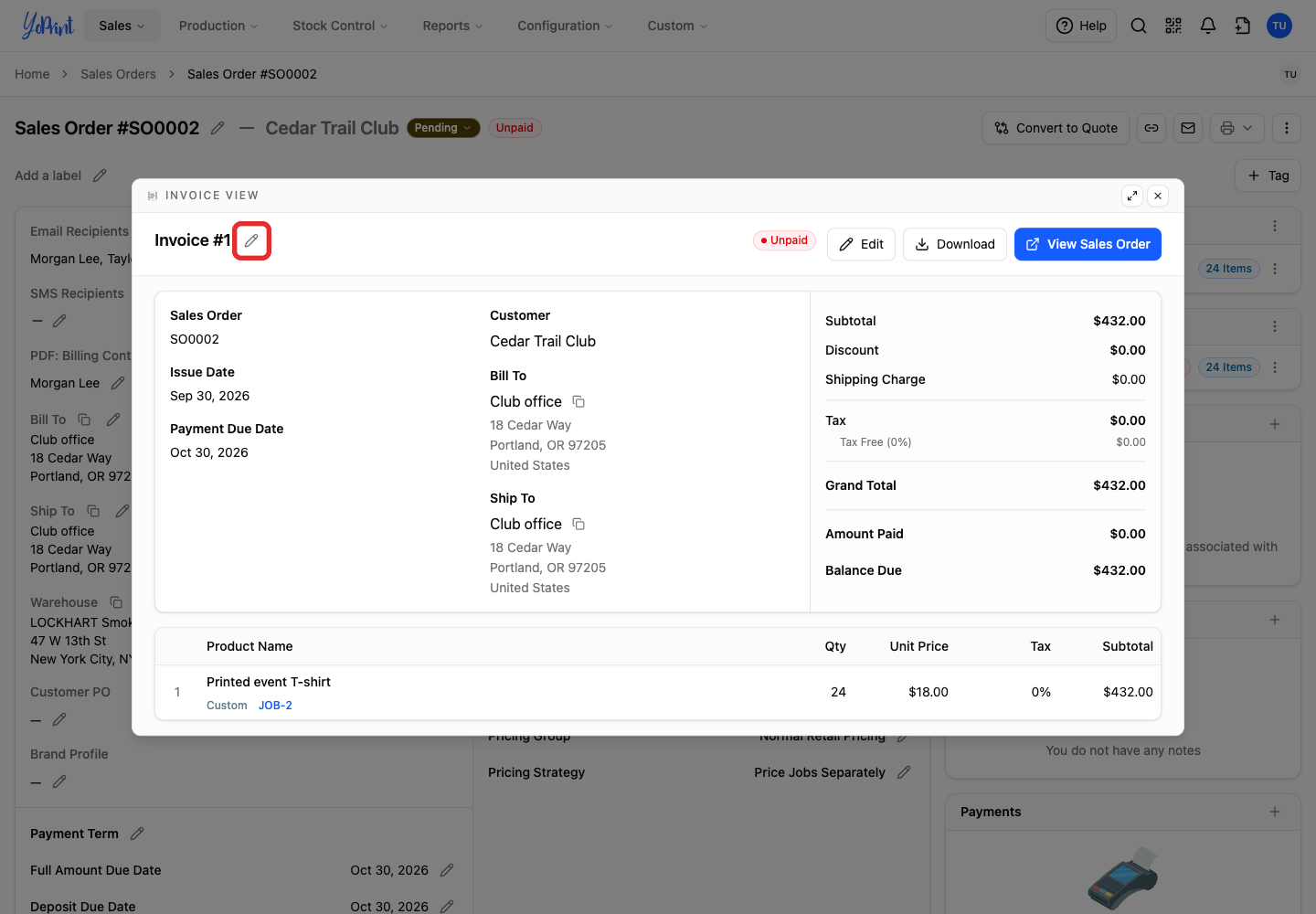This screenshot has height=914, width=1316.
Task: Open the search icon in top bar
Action: click(x=1139, y=26)
